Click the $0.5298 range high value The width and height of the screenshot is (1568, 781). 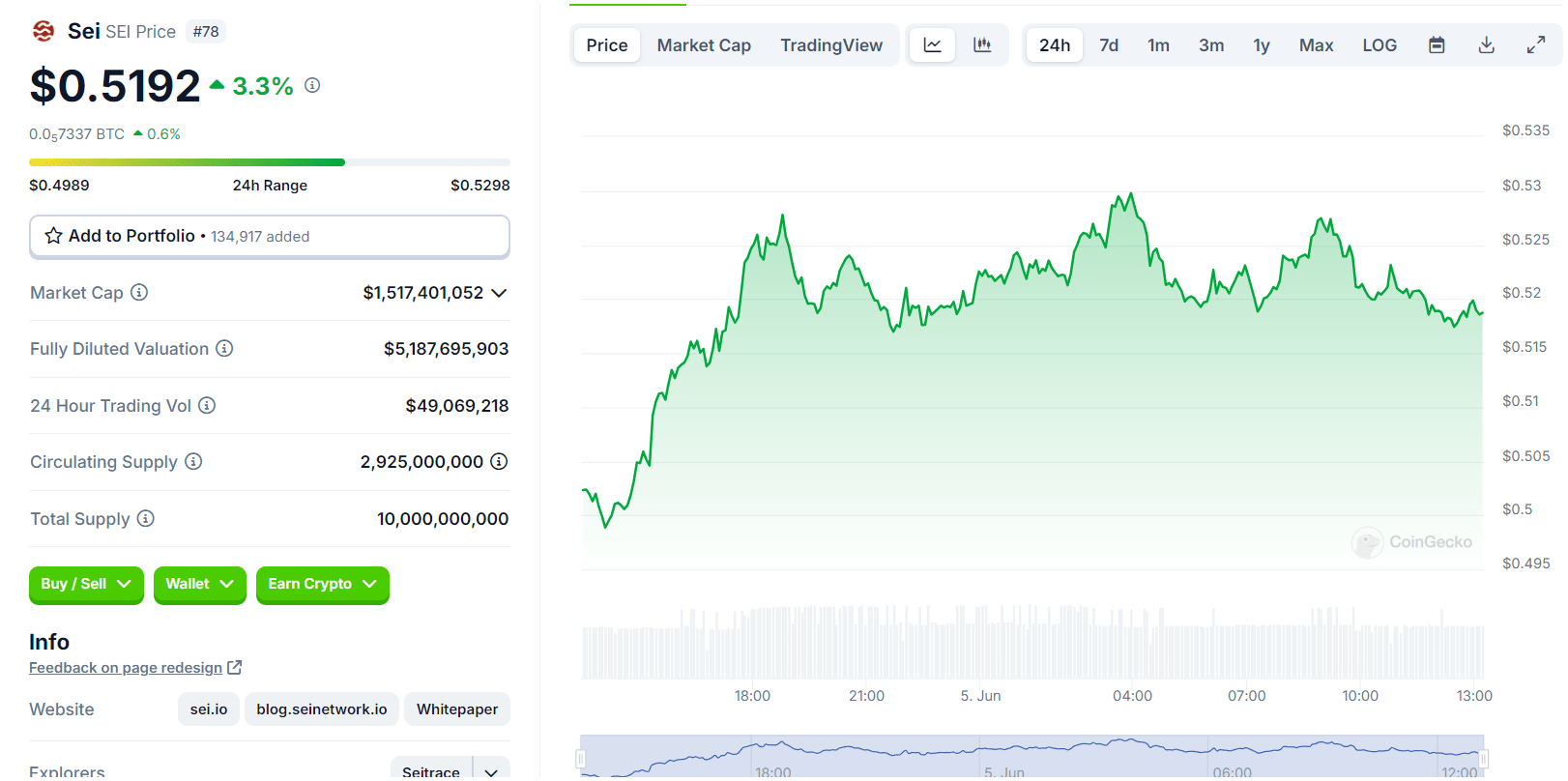point(480,186)
